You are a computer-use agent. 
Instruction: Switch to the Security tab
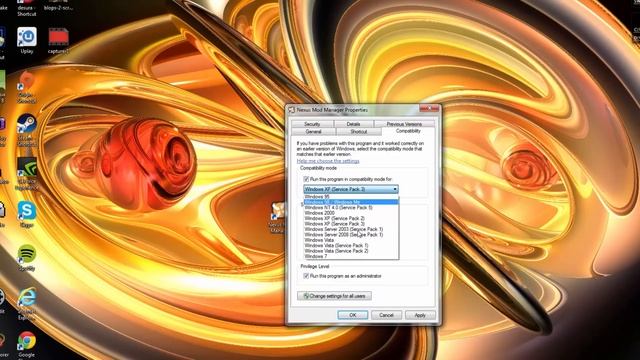tap(312, 124)
